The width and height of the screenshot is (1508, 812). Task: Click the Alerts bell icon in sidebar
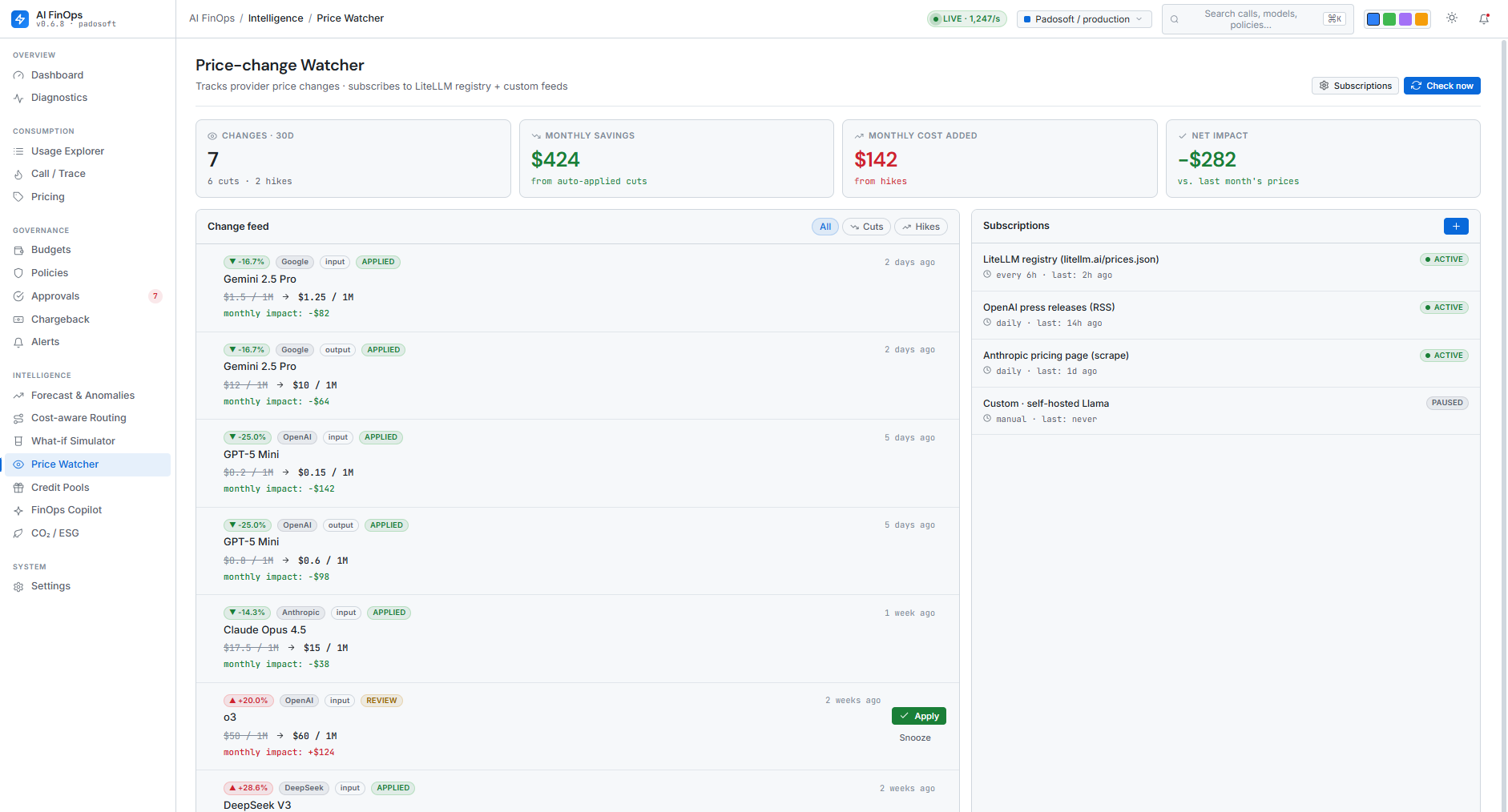[x=18, y=342]
